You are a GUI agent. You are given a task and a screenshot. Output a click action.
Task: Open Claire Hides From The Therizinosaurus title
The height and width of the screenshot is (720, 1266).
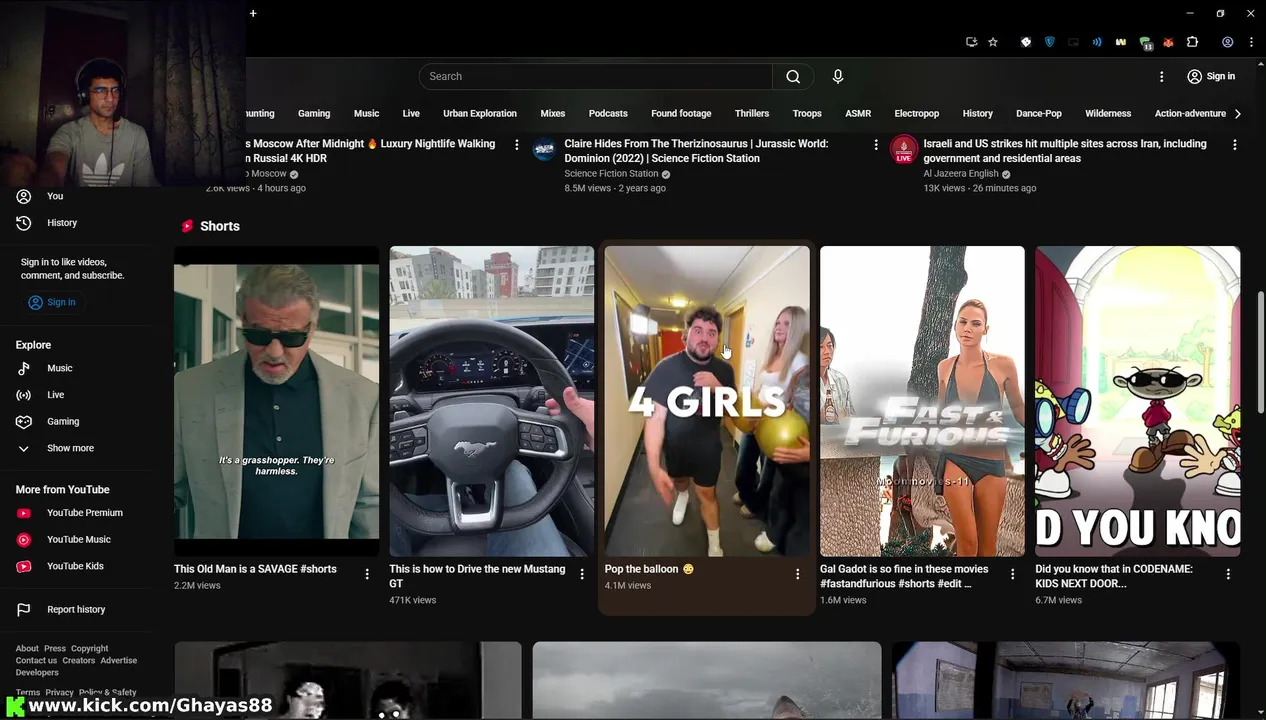(696, 151)
